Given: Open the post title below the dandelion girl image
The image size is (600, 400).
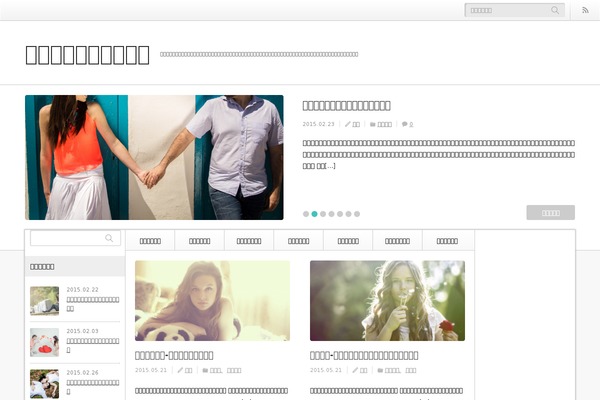Looking at the screenshot, I should (x=364, y=355).
